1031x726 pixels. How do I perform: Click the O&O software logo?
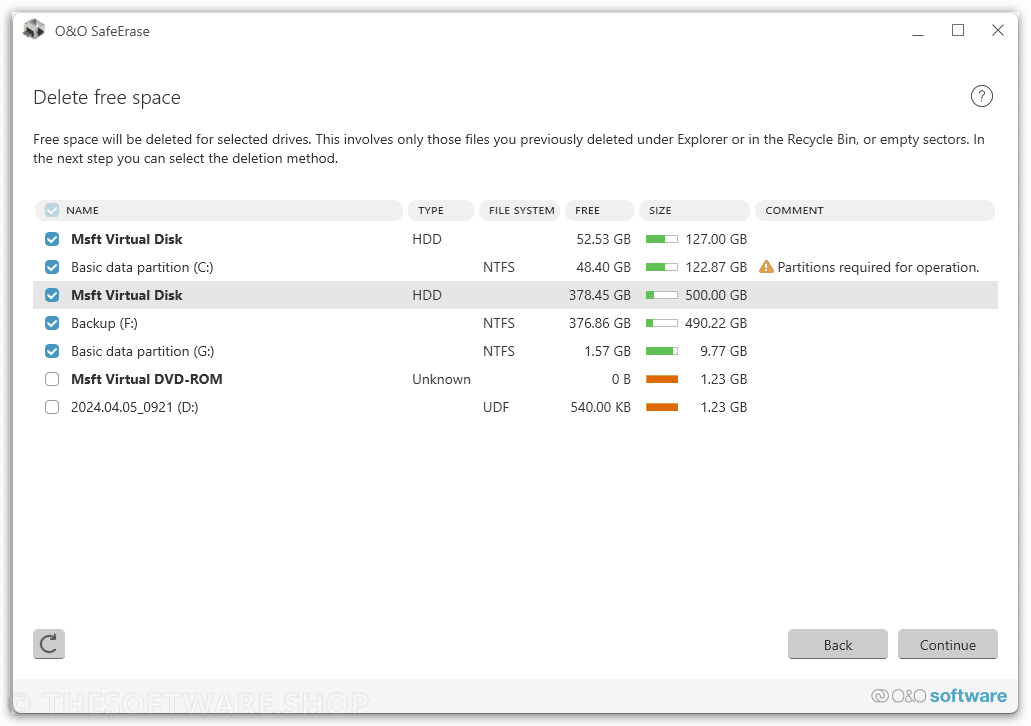tap(939, 696)
